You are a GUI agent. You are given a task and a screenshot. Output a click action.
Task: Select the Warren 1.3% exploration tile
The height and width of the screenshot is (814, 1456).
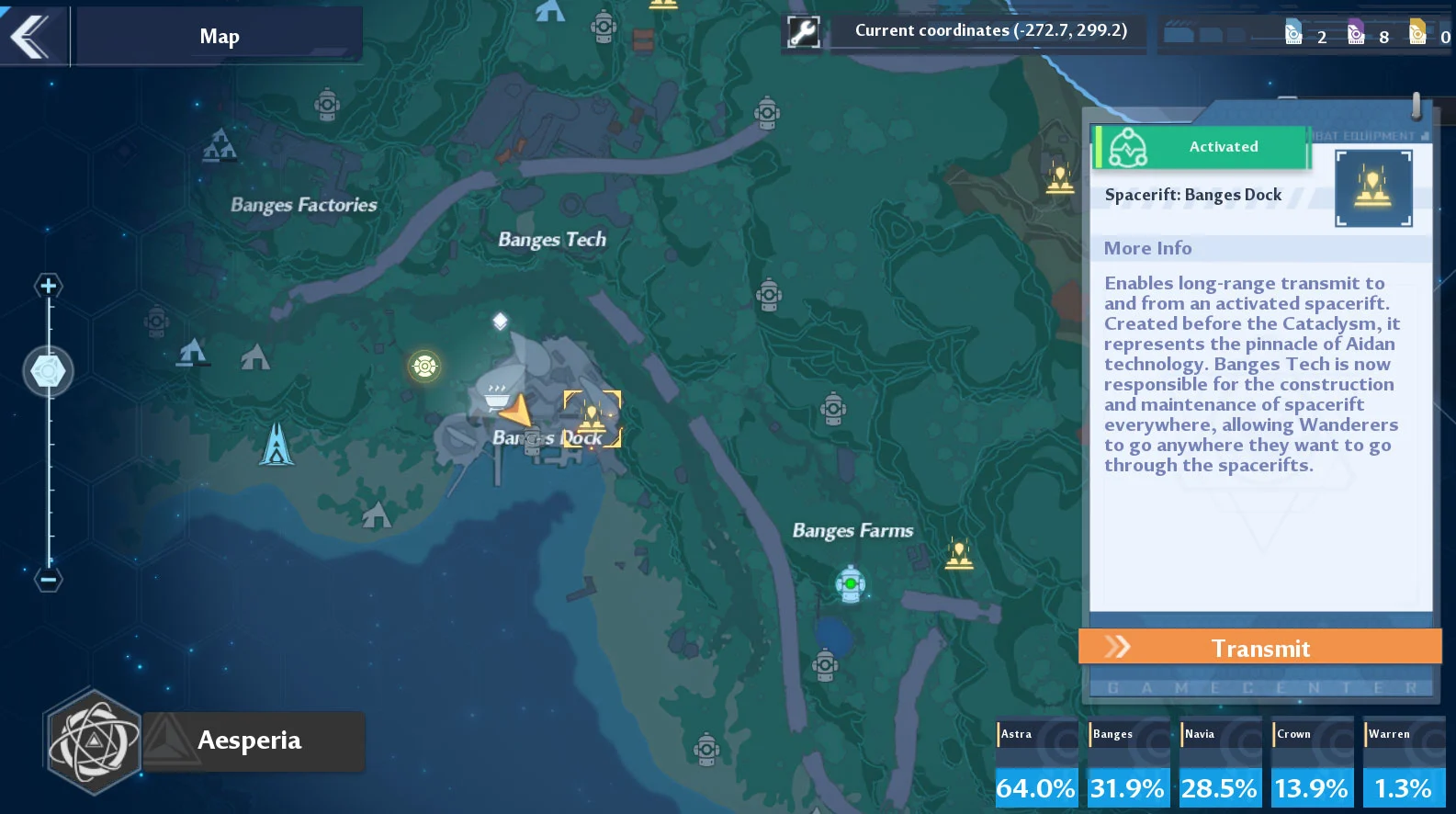pos(1404,763)
